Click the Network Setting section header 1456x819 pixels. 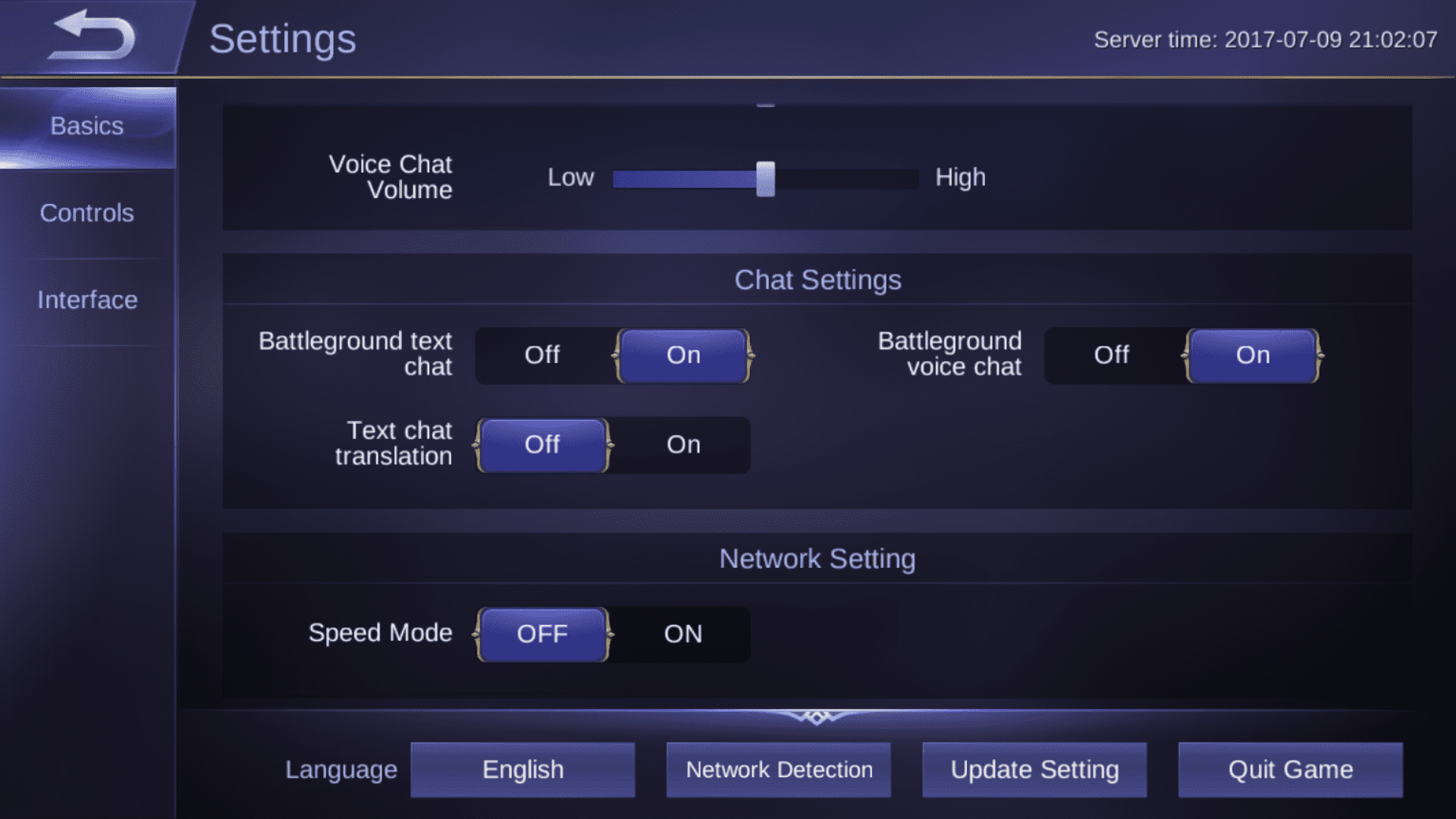817,559
